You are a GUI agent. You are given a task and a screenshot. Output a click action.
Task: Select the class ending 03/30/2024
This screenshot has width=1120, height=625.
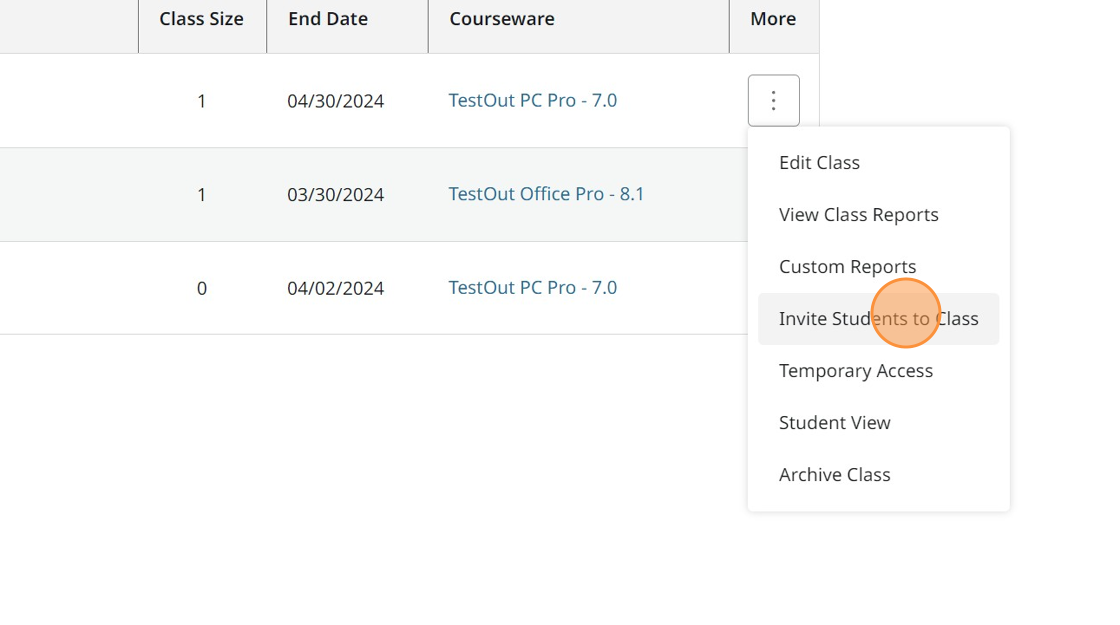(335, 194)
